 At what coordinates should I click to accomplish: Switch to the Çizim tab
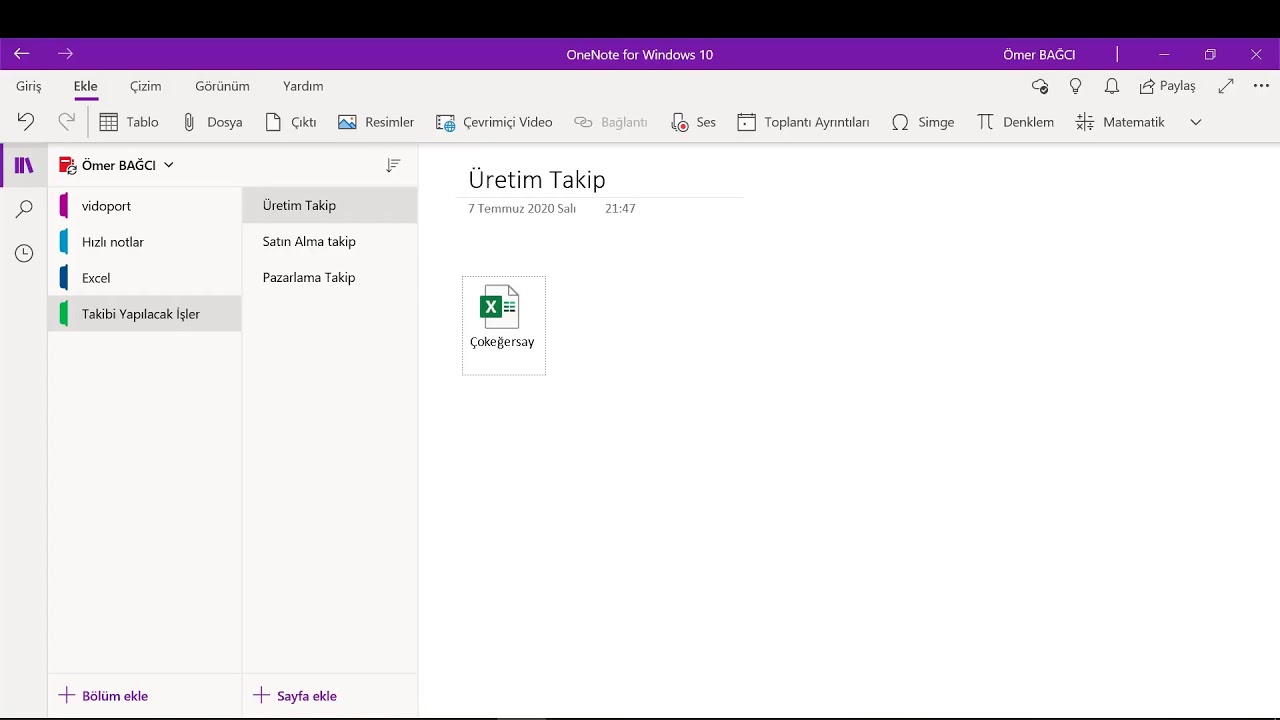[x=146, y=86]
